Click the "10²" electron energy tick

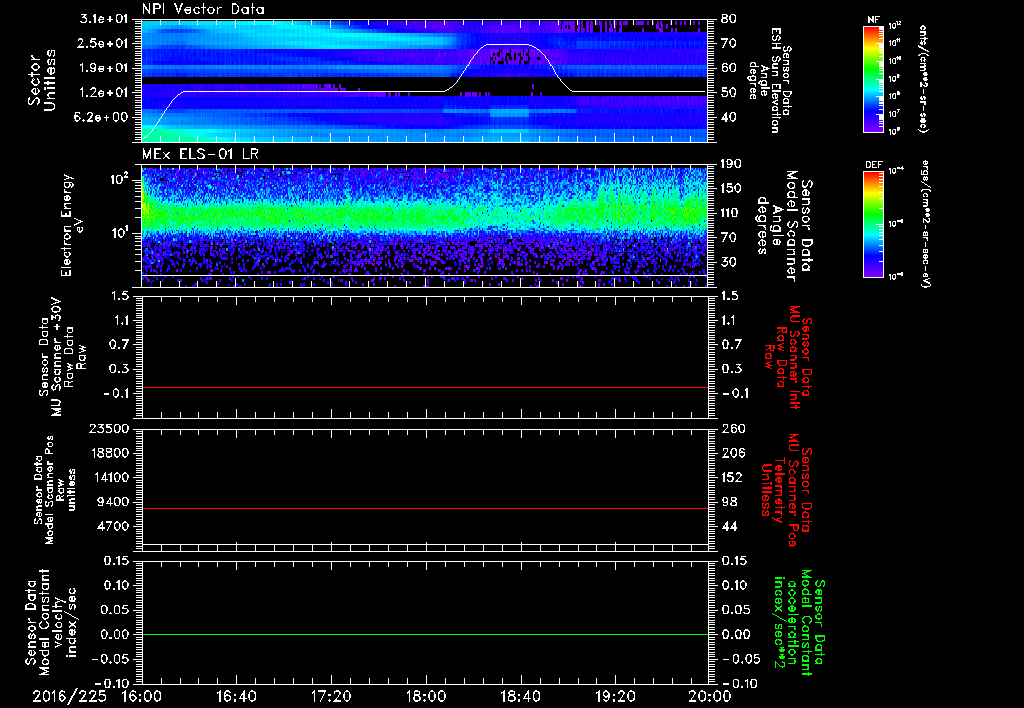click(119, 178)
